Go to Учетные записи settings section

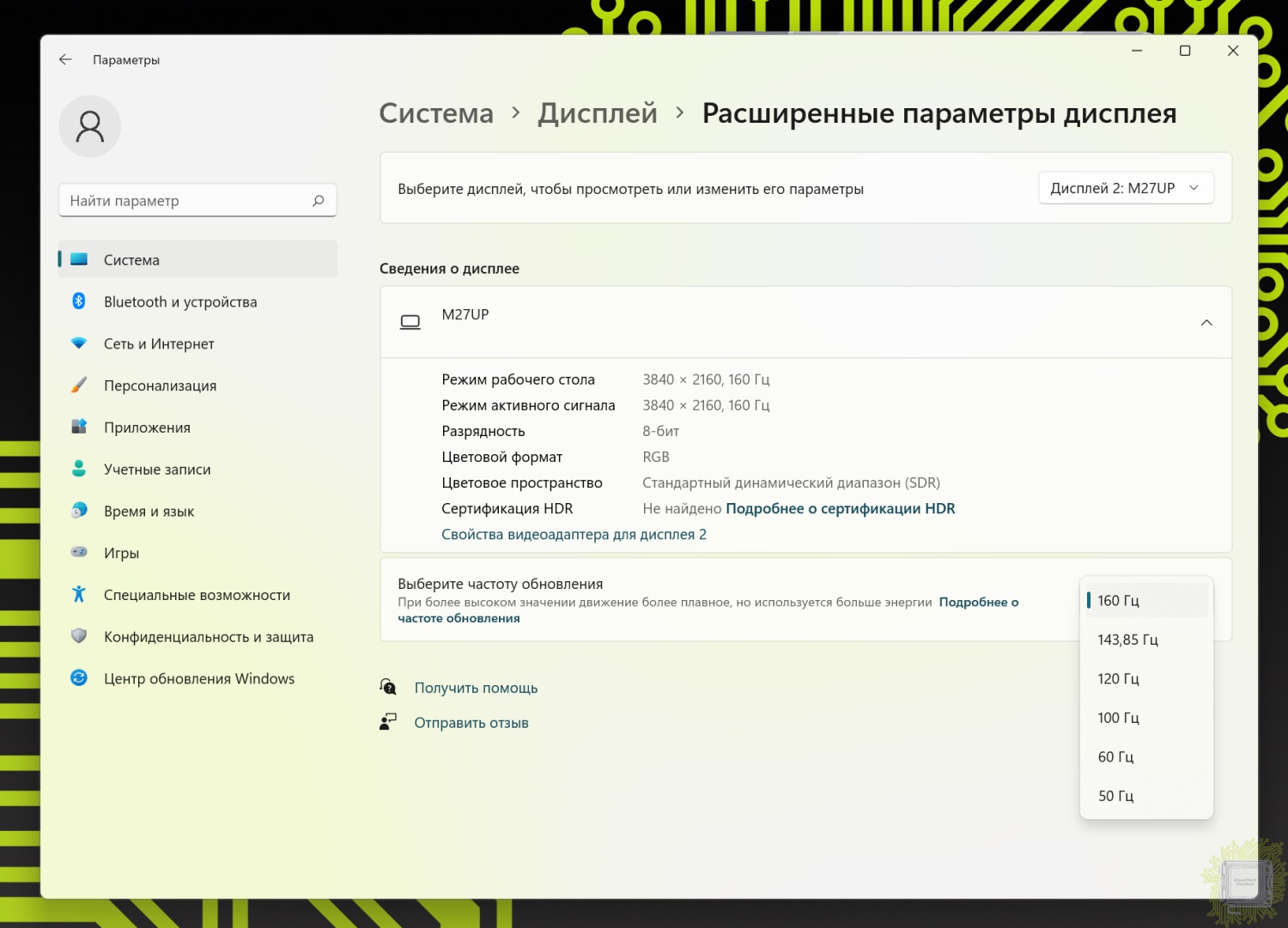click(157, 470)
